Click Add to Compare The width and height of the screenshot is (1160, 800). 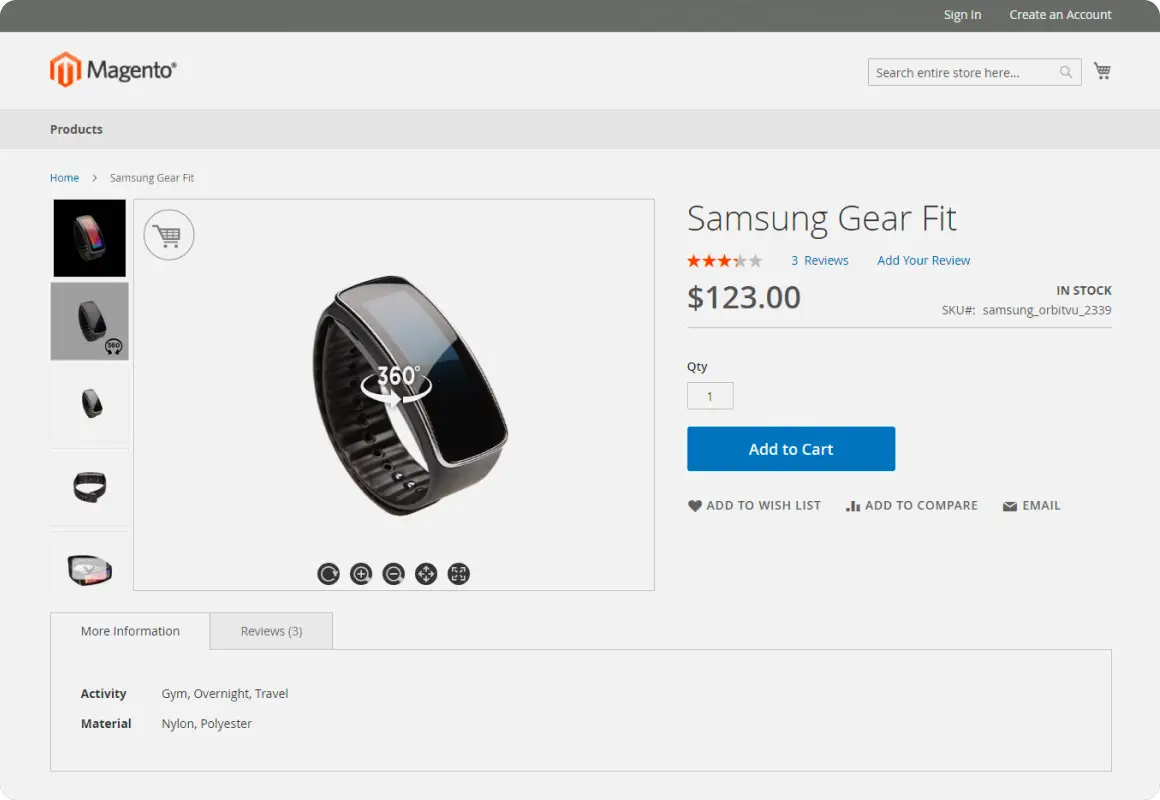pyautogui.click(x=911, y=506)
